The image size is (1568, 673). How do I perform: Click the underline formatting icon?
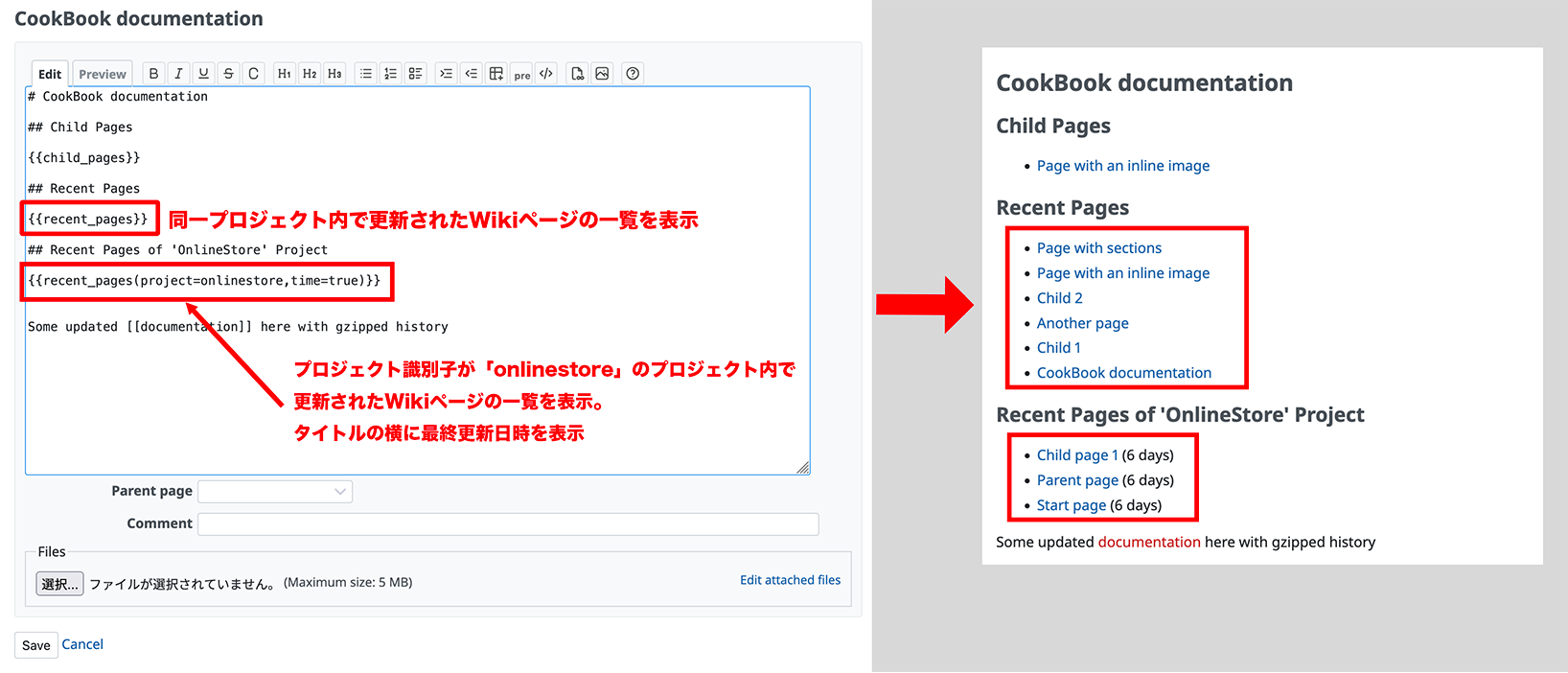click(203, 74)
